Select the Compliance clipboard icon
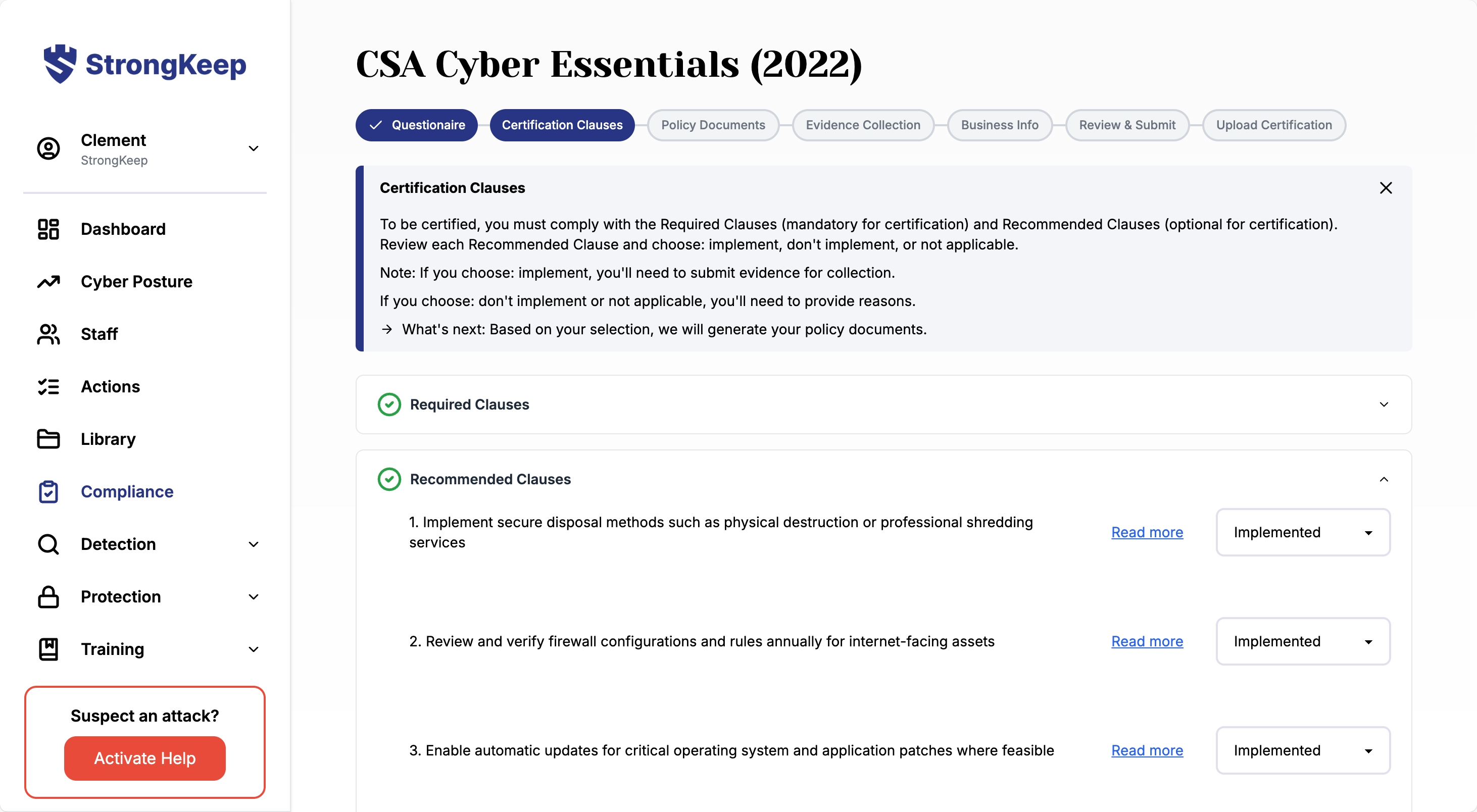The height and width of the screenshot is (812, 1477). point(48,492)
